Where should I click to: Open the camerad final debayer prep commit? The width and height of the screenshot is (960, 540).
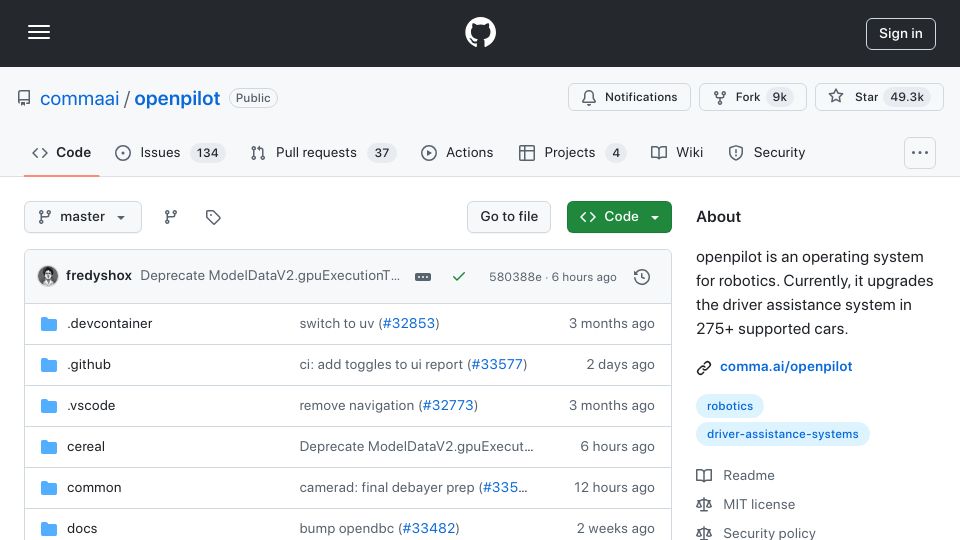[x=386, y=487]
